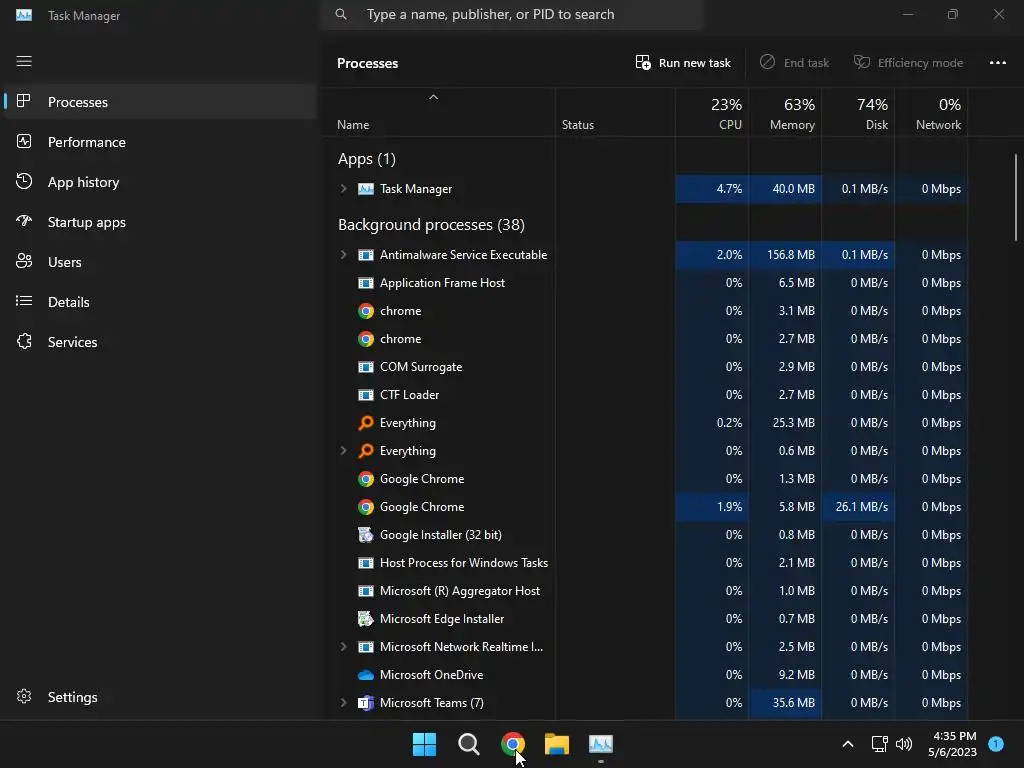Open clock and date 4:35 PM
The image size is (1024, 768).
[952, 744]
